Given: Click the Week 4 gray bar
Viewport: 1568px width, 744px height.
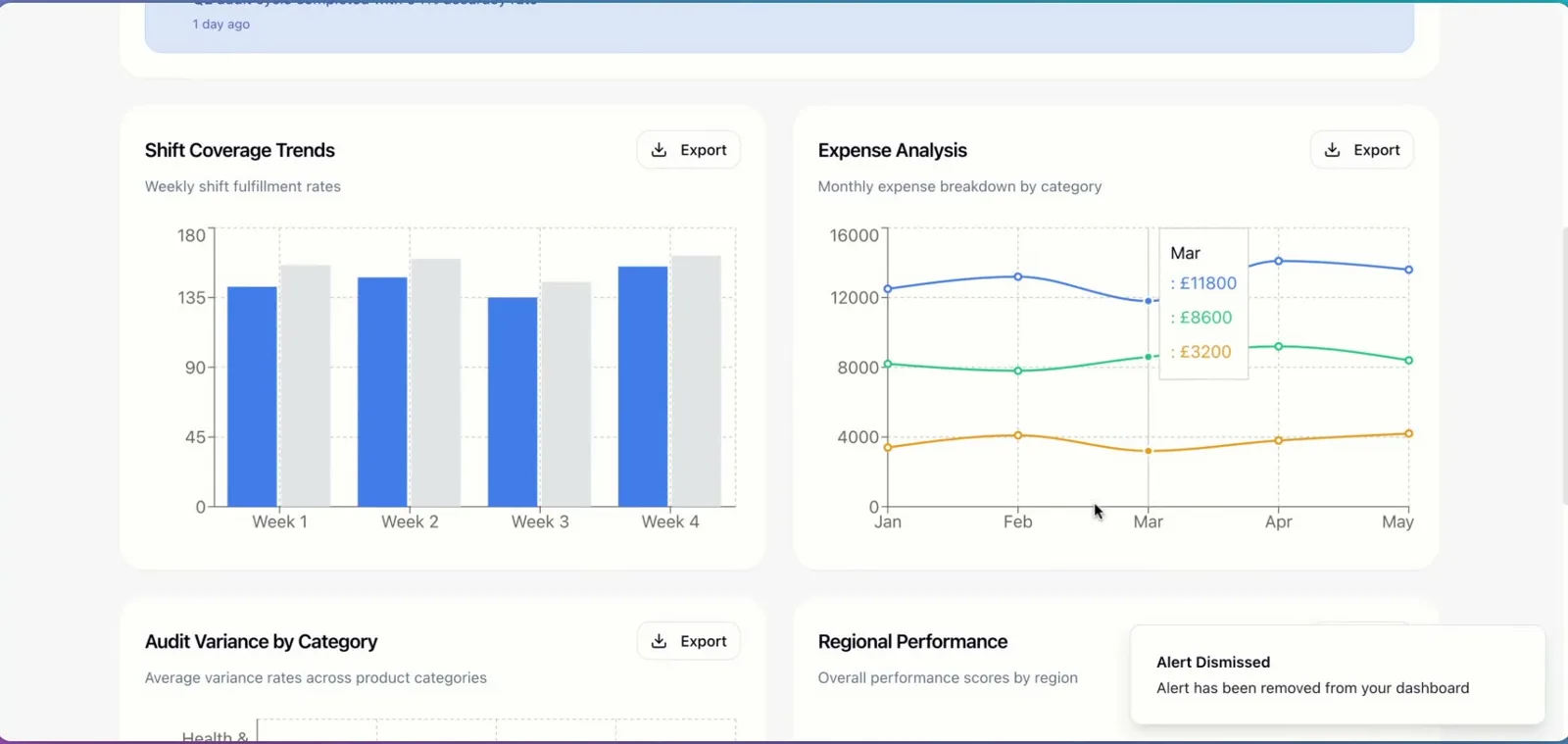Looking at the screenshot, I should (x=697, y=381).
